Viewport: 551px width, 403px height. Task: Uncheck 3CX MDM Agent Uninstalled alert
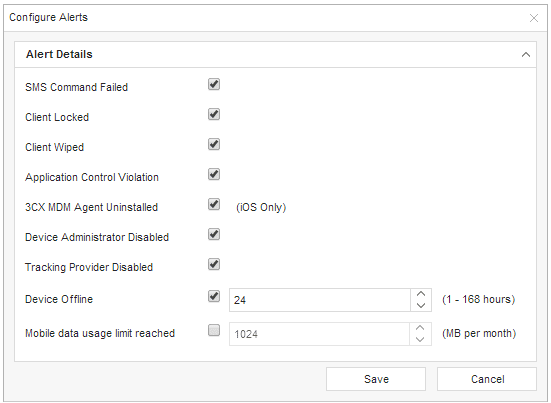[x=214, y=204]
